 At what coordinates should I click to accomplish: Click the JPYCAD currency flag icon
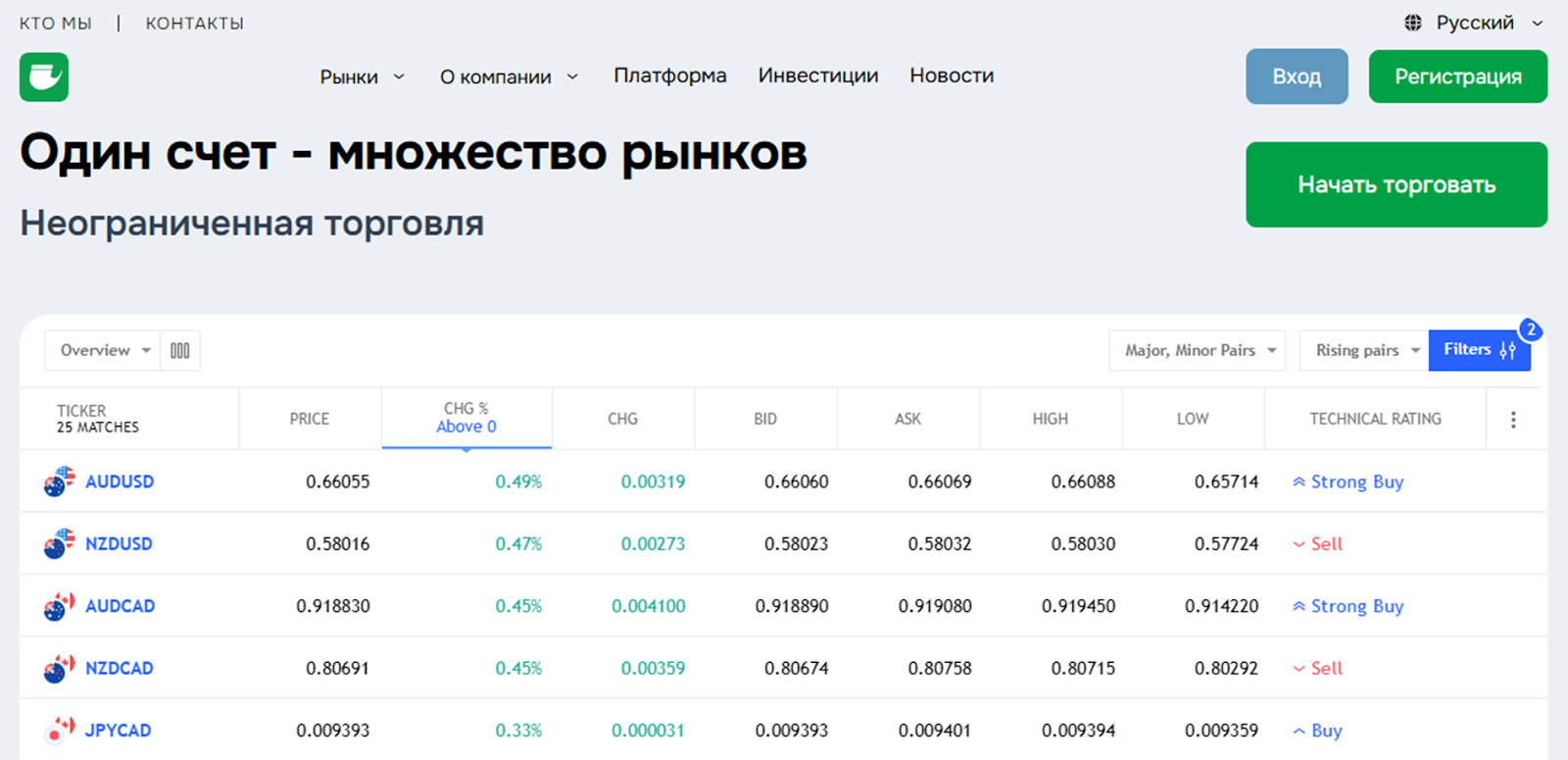coord(59,731)
